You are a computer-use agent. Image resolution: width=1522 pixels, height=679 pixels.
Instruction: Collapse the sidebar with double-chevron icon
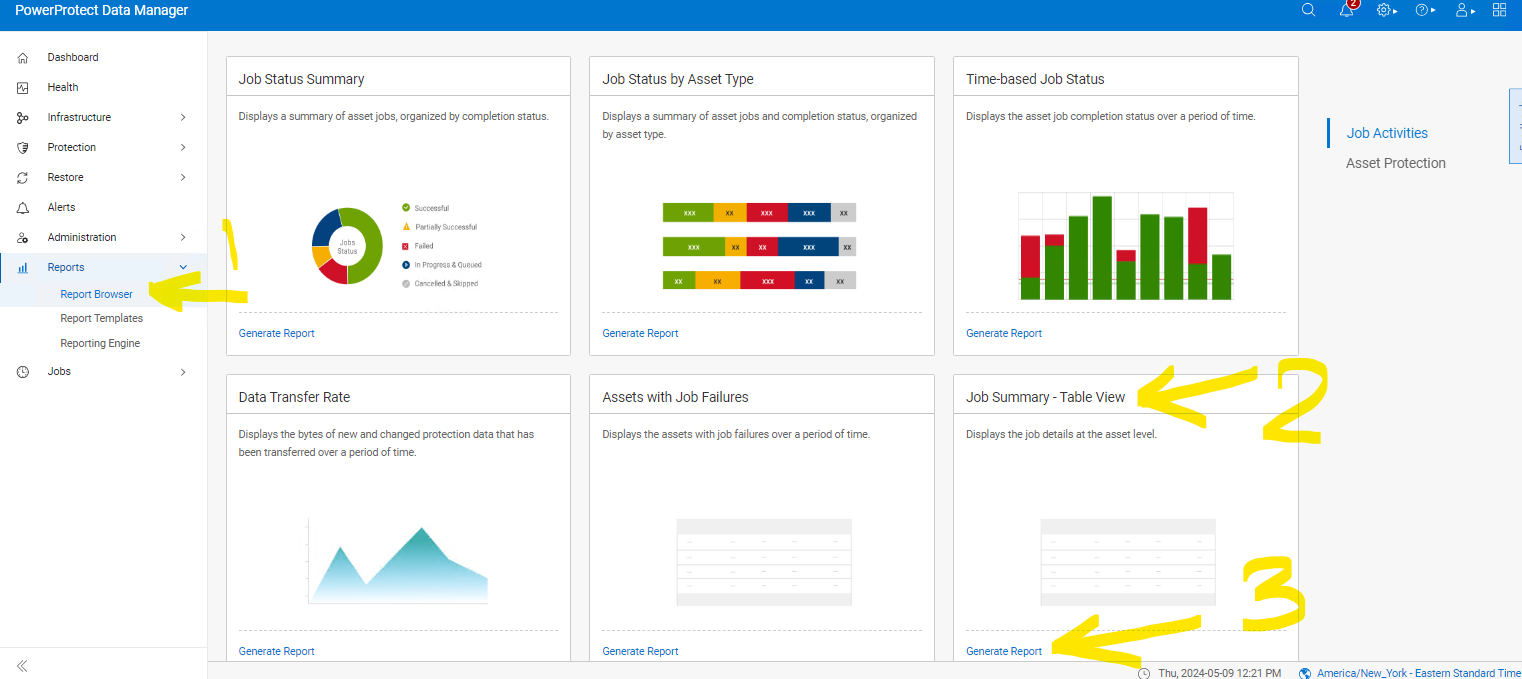point(22,665)
